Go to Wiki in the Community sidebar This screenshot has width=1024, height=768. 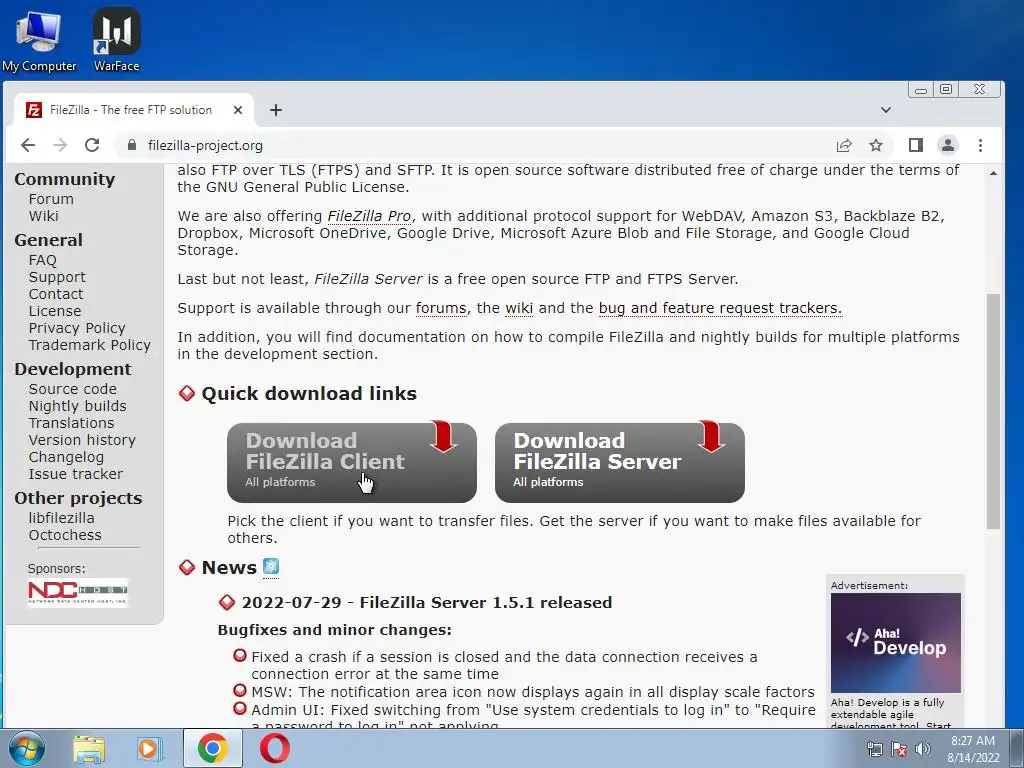(x=44, y=216)
